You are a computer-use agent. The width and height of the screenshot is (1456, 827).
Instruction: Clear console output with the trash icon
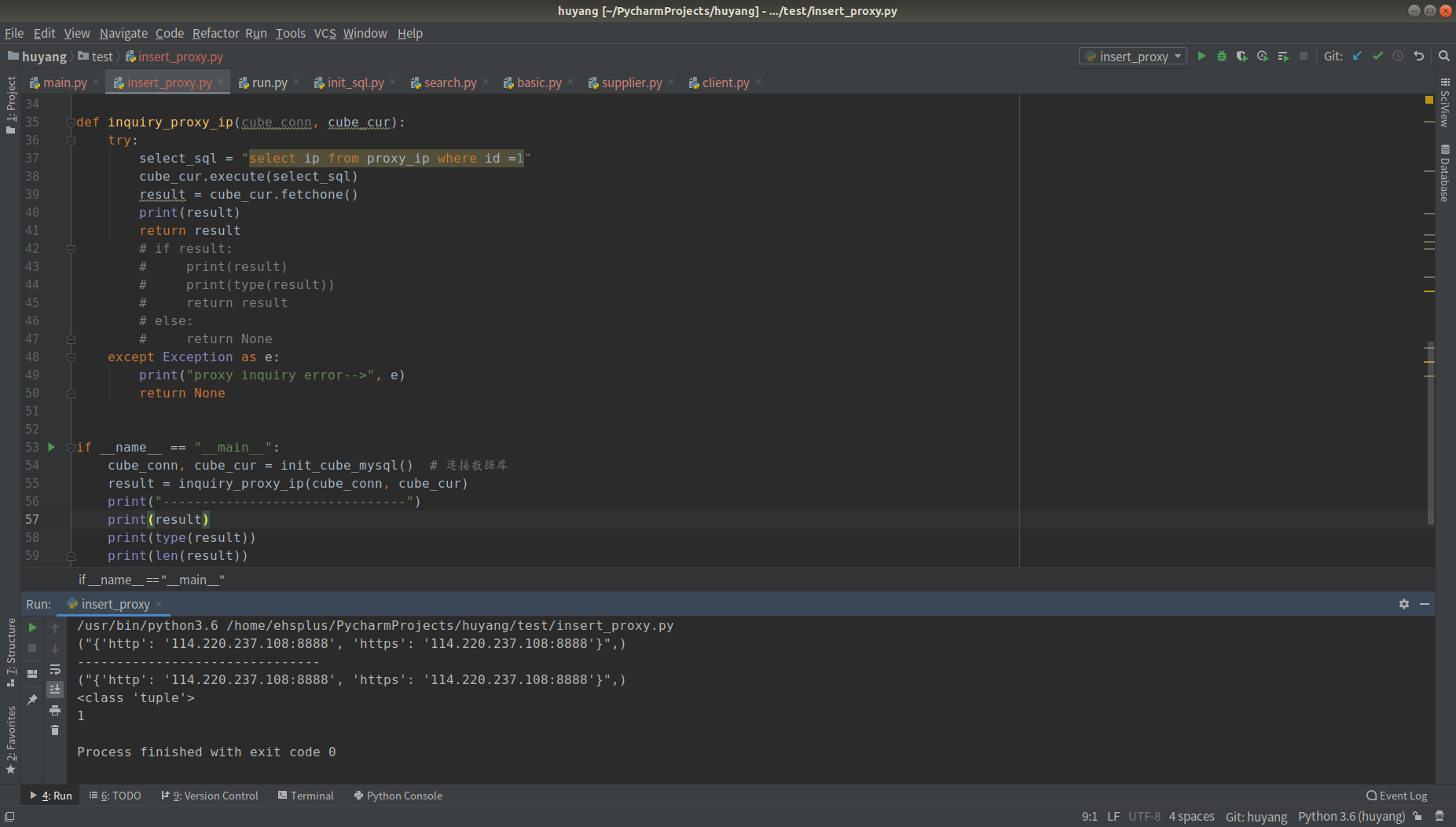(x=55, y=730)
